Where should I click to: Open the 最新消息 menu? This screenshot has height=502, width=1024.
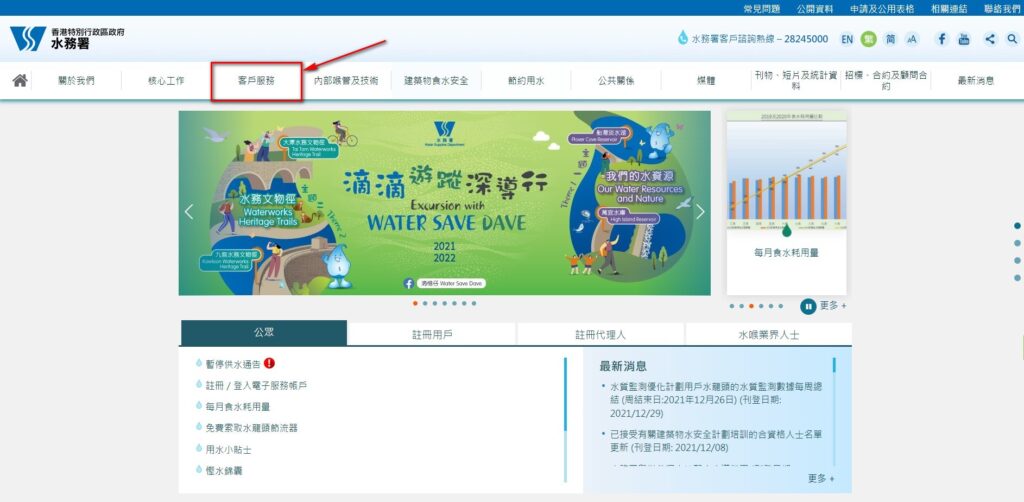[976, 81]
